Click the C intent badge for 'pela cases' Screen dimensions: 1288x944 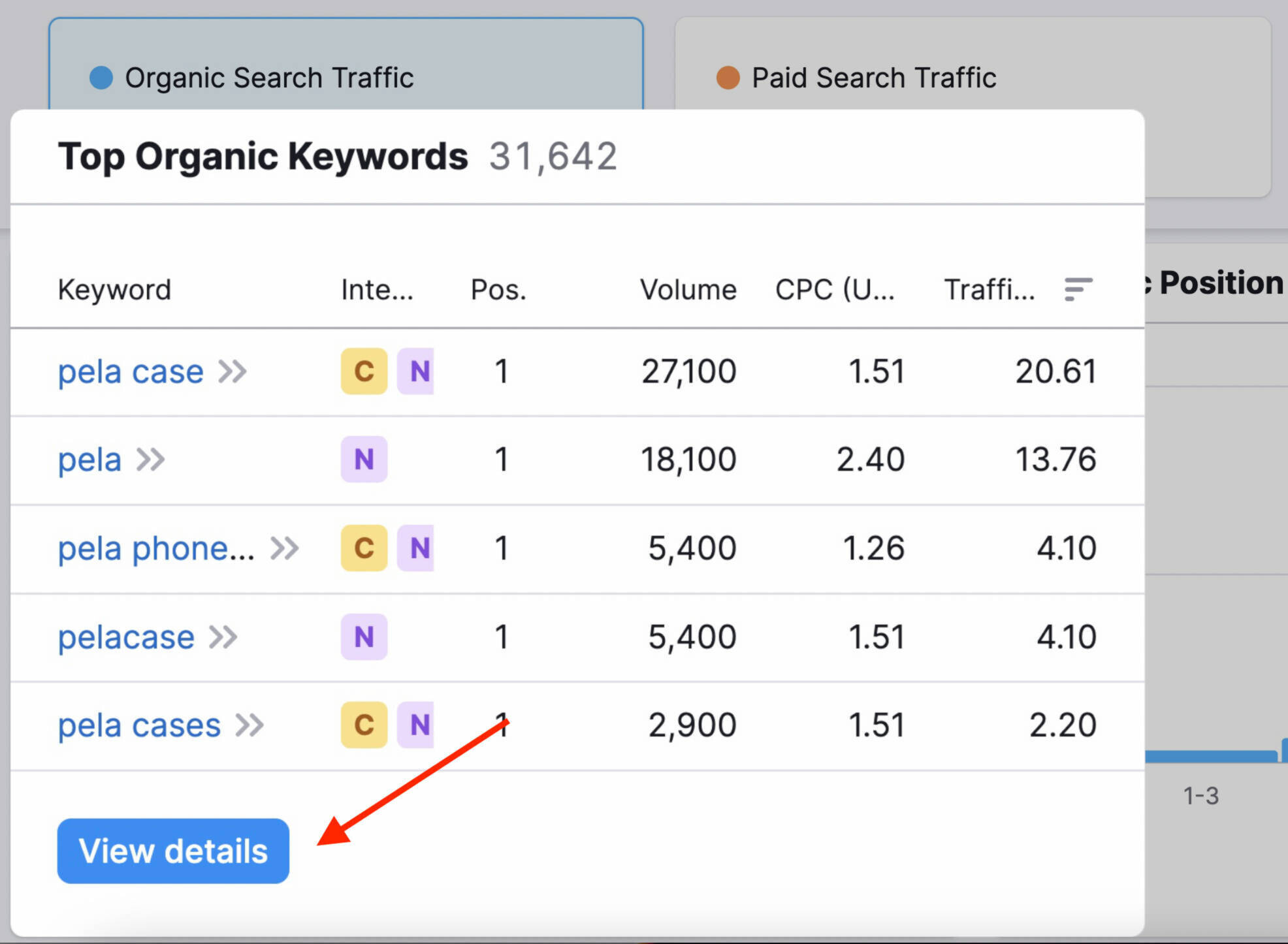364,725
